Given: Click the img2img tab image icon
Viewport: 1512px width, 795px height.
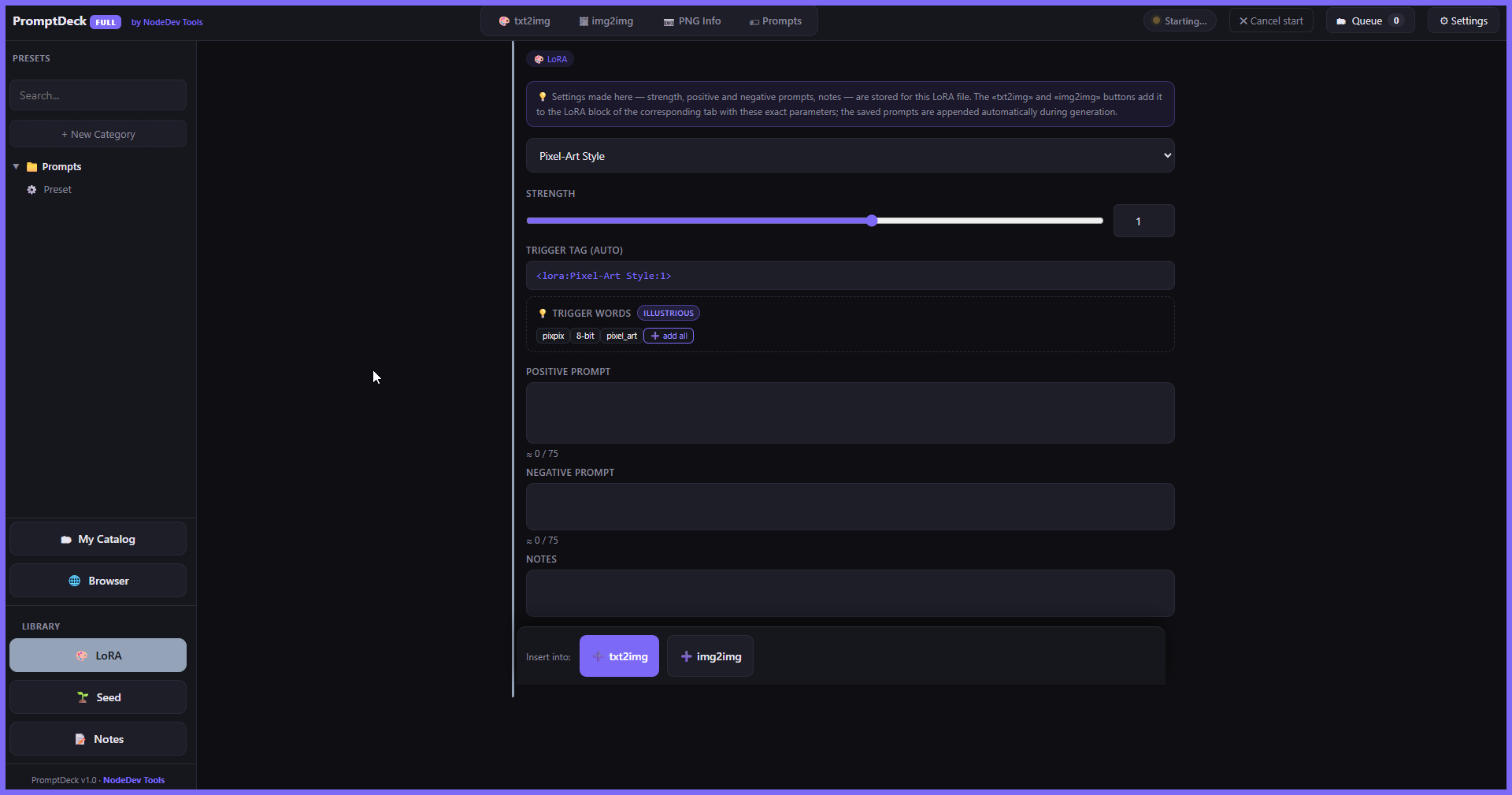Looking at the screenshot, I should (584, 21).
